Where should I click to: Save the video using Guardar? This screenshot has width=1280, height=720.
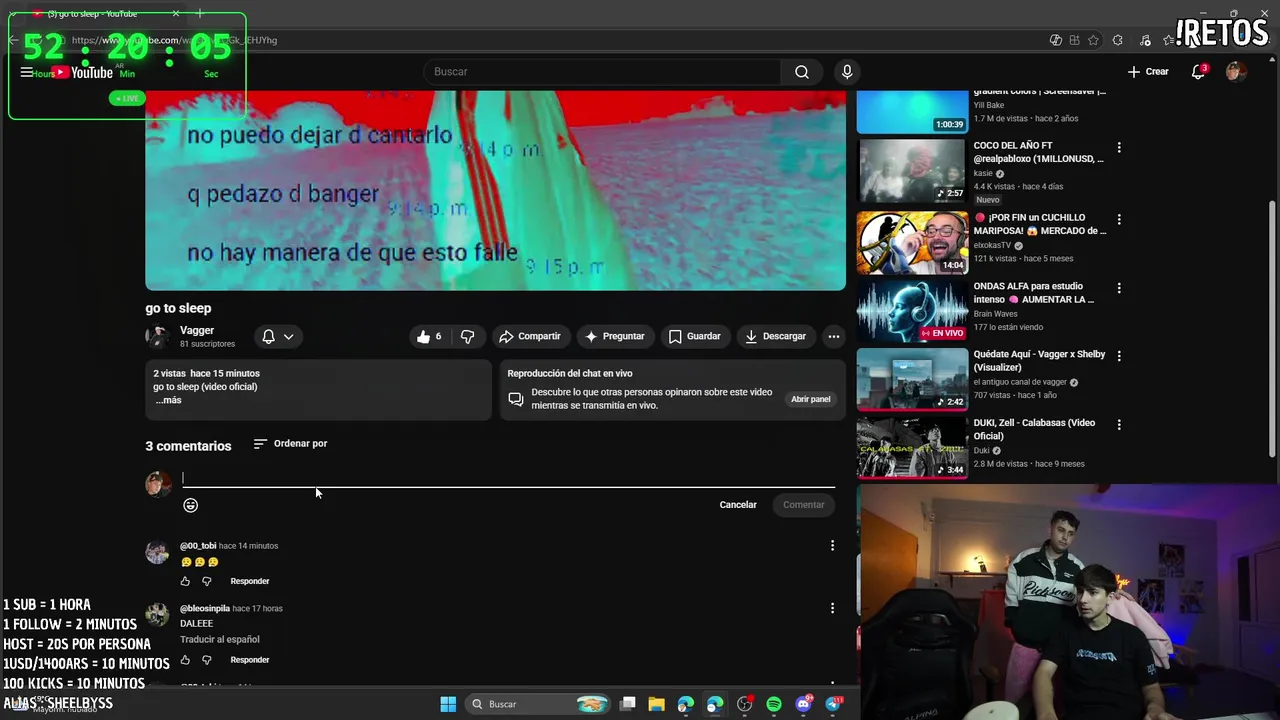(x=694, y=337)
